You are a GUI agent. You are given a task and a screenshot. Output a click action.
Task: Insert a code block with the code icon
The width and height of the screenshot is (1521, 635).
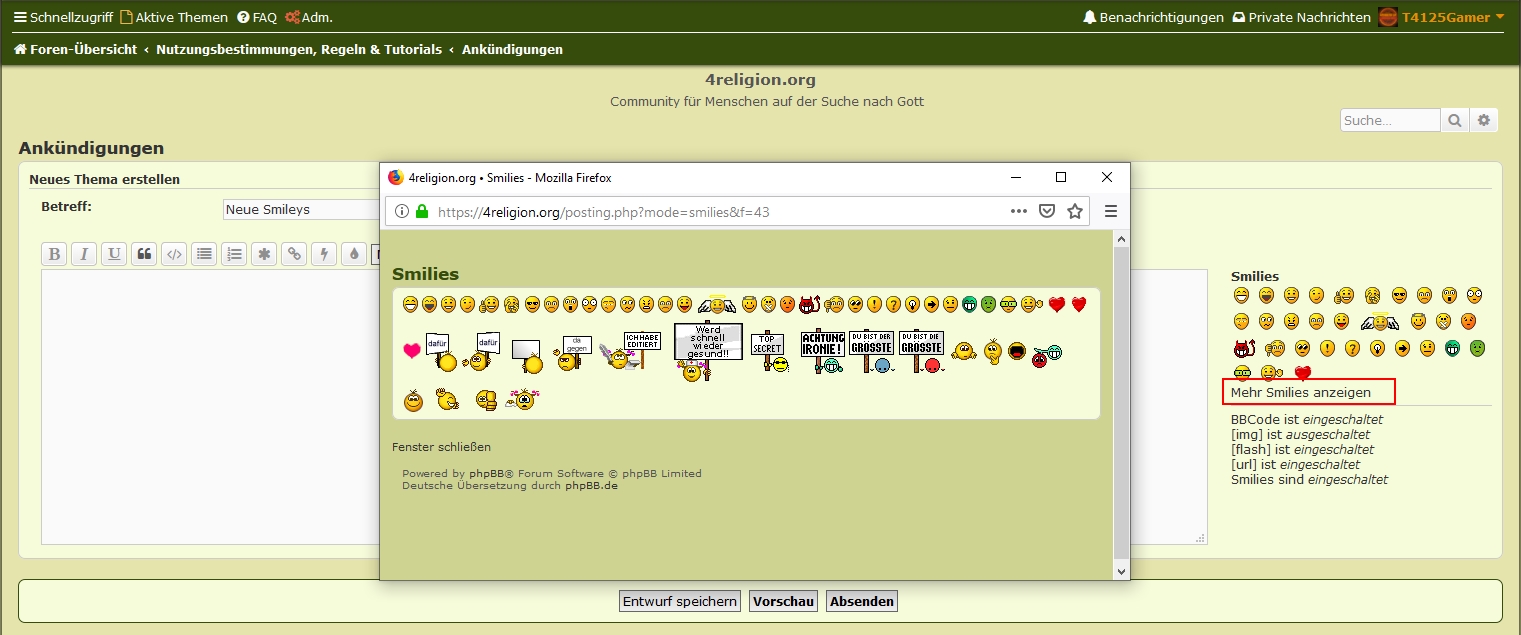[174, 254]
